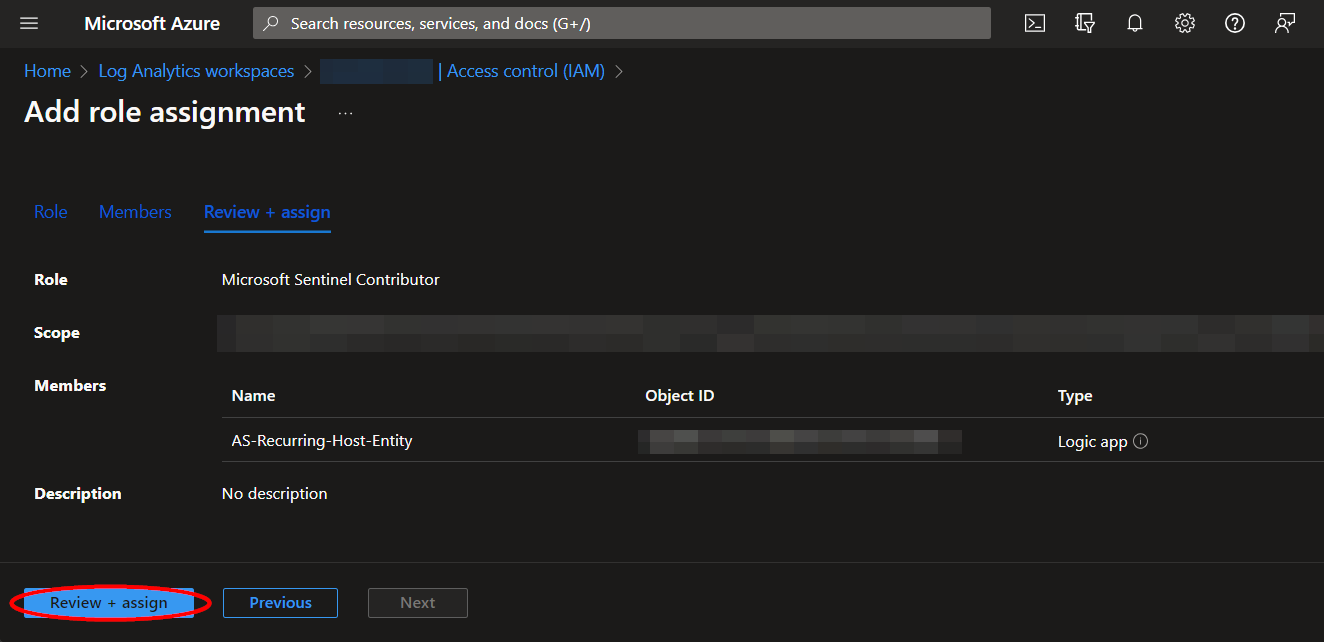This screenshot has width=1324, height=642.
Task: Click the Logic app type cell
Action: click(x=1093, y=441)
